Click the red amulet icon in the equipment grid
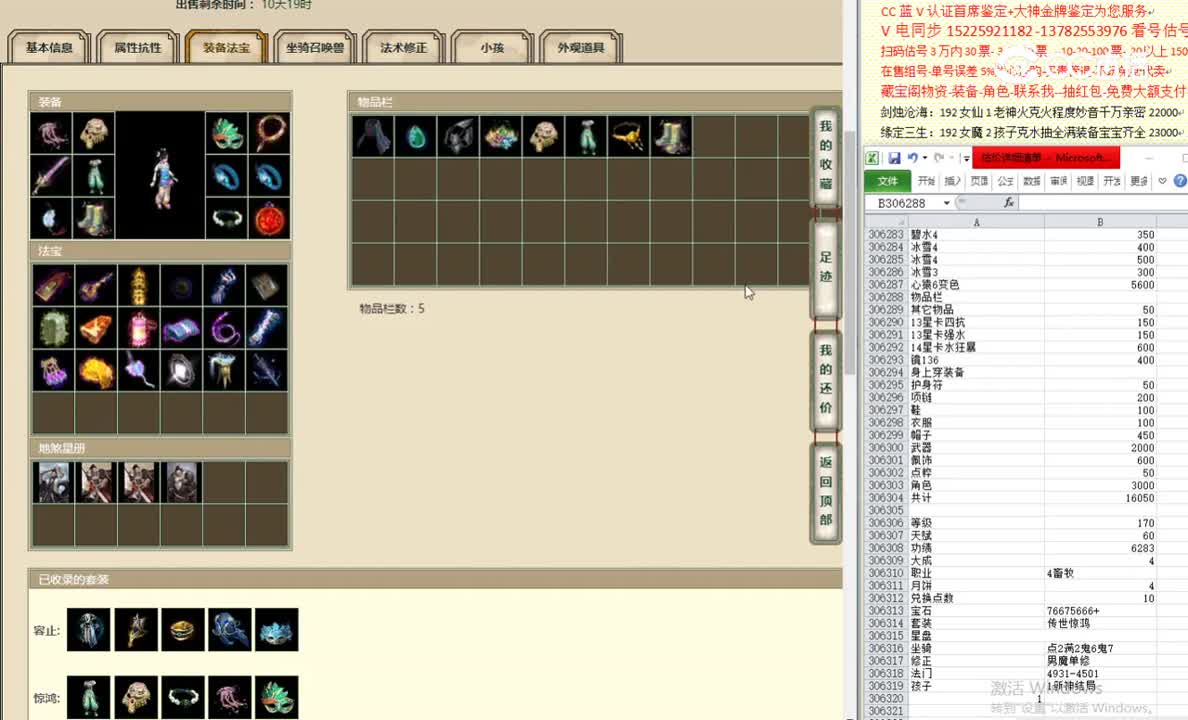 (270, 218)
